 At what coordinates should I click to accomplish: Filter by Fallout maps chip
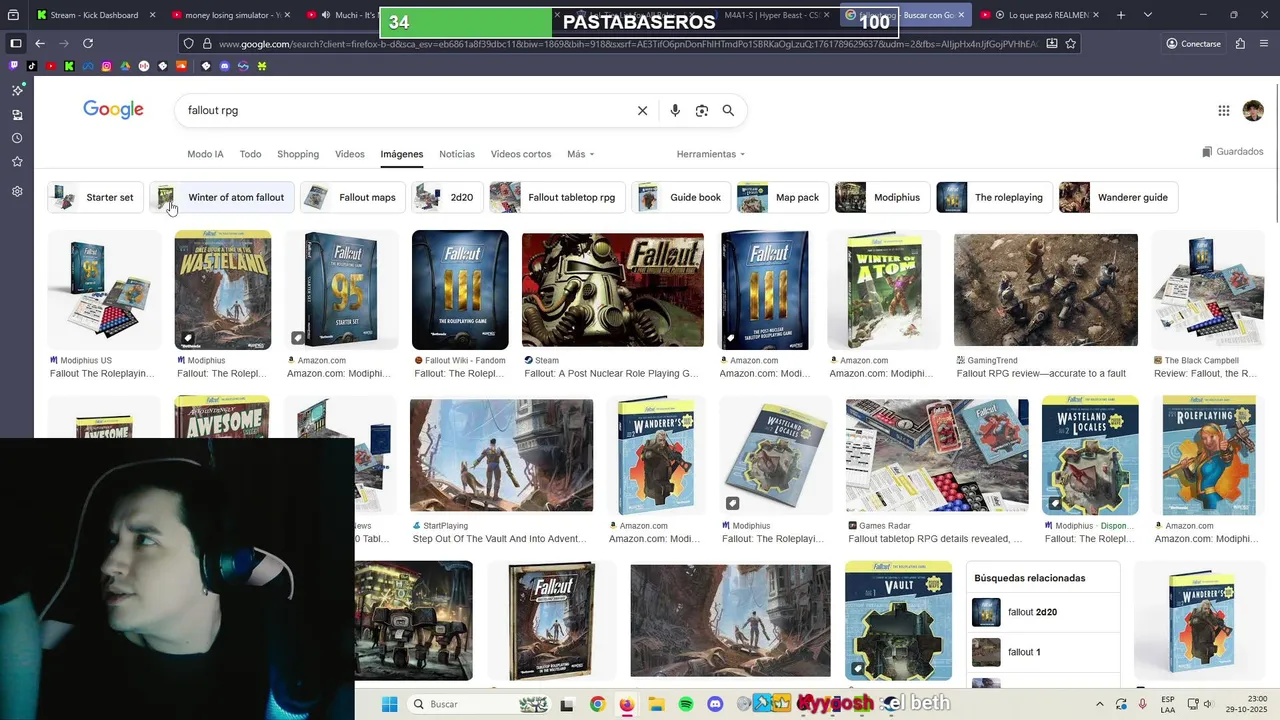[353, 197]
